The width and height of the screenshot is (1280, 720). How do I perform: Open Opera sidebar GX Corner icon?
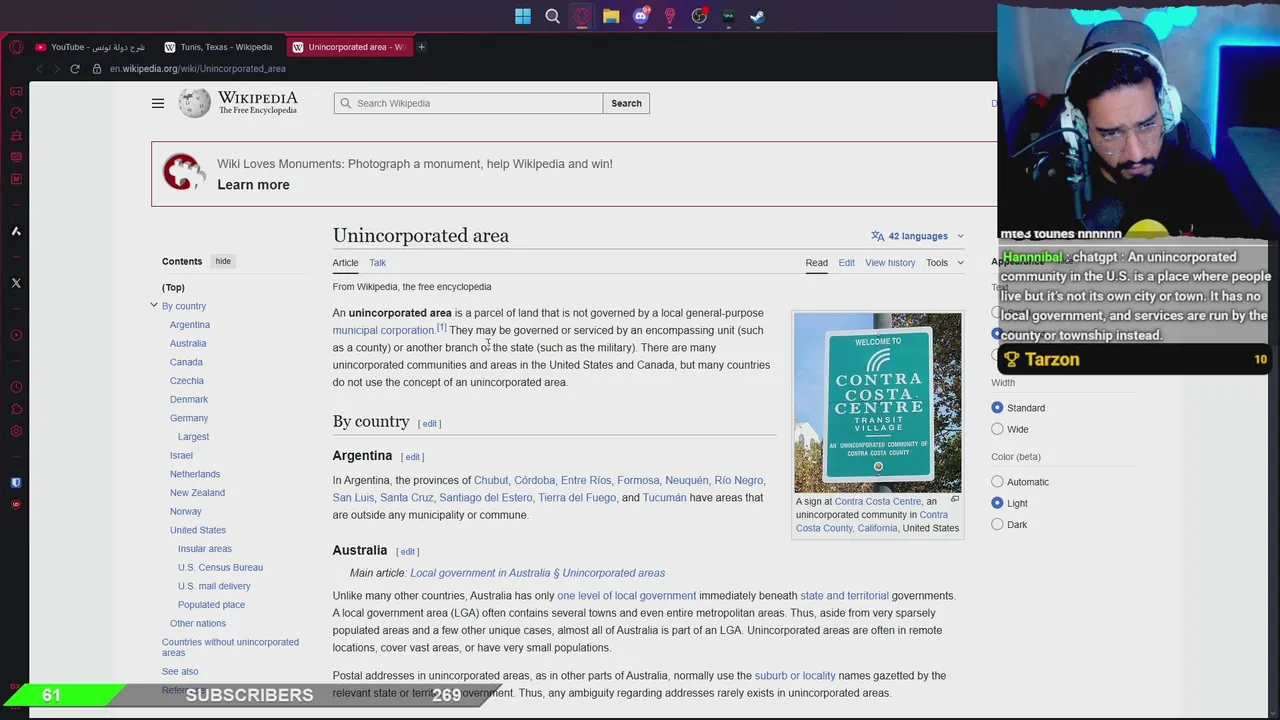(x=16, y=91)
